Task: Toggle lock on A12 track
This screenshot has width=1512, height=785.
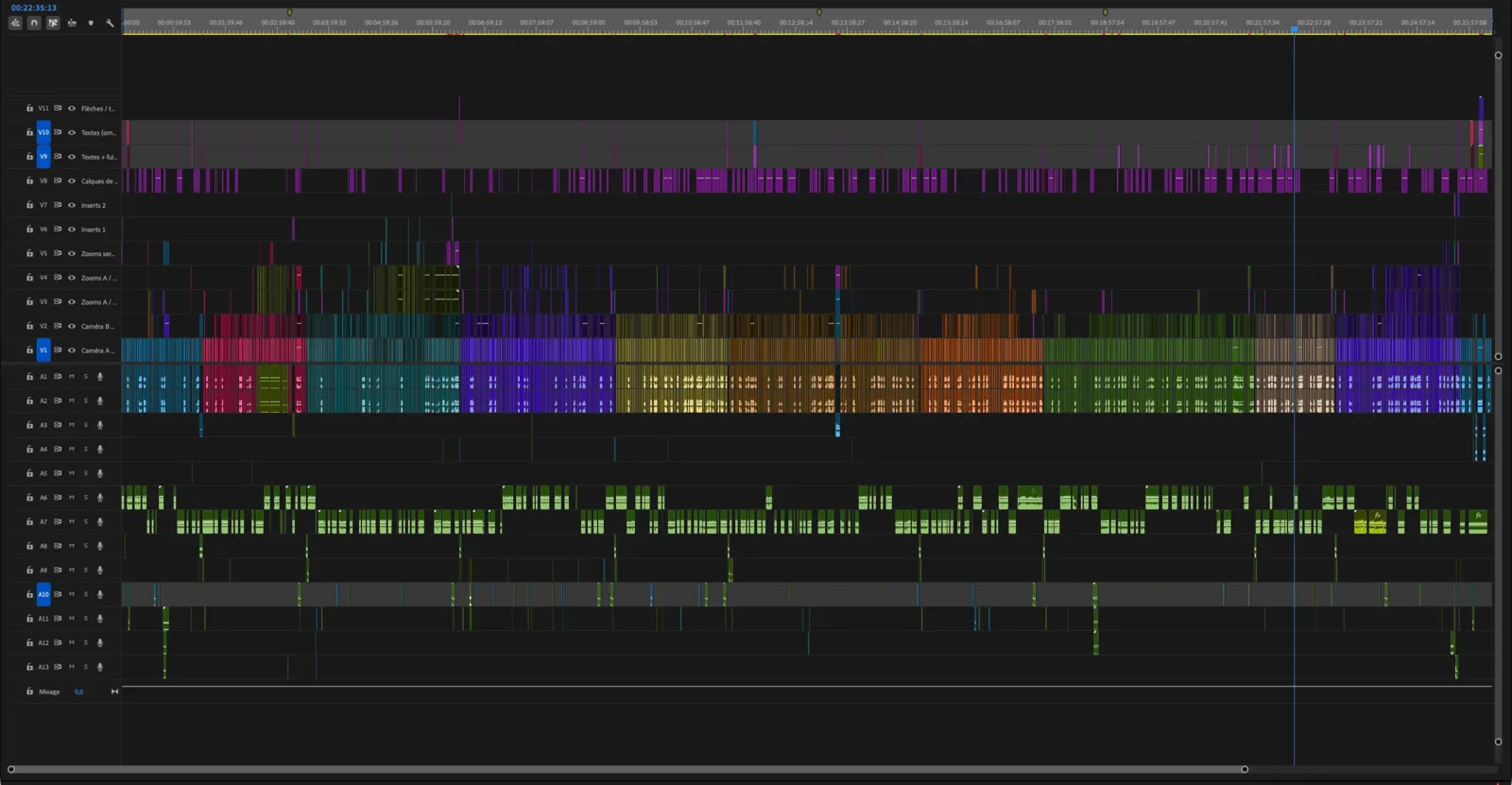Action: click(29, 642)
